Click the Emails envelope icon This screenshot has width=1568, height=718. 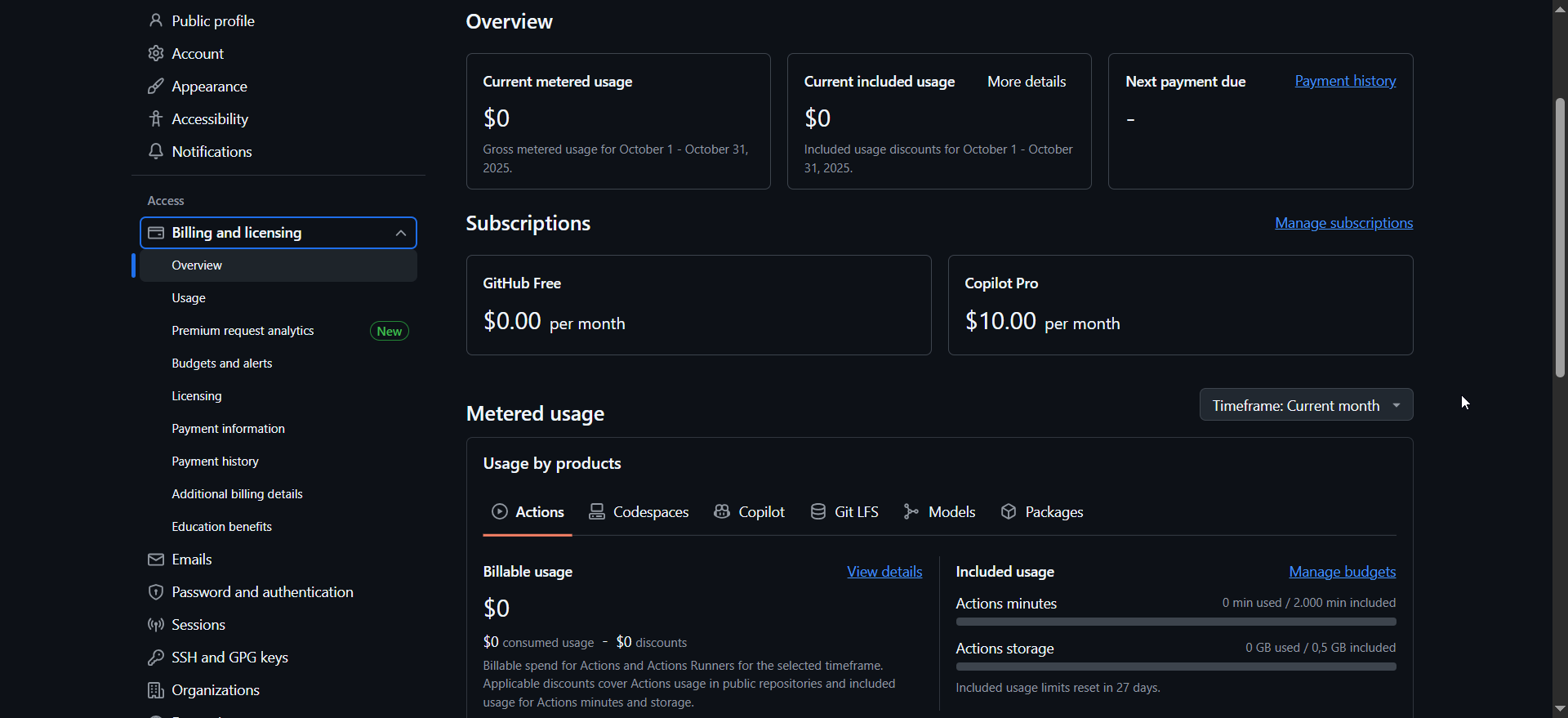(155, 560)
